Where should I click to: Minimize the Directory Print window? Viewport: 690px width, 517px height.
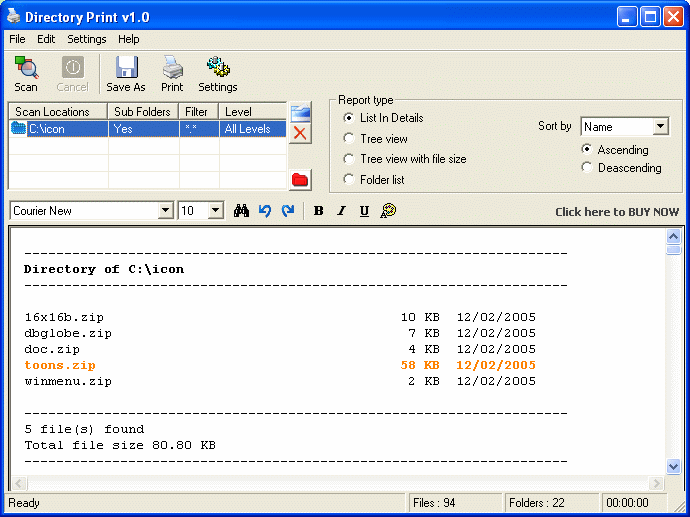point(627,17)
